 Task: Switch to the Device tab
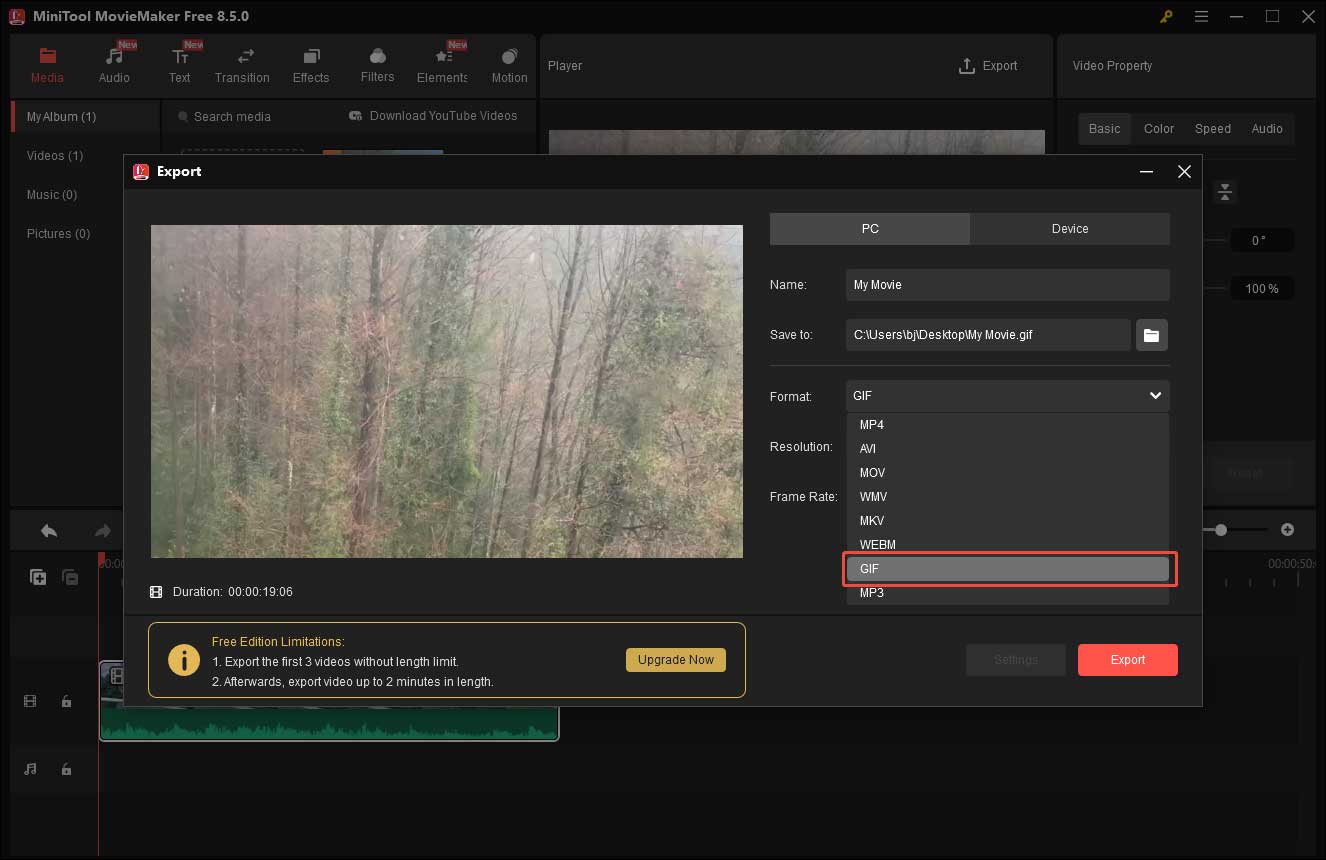click(1069, 228)
